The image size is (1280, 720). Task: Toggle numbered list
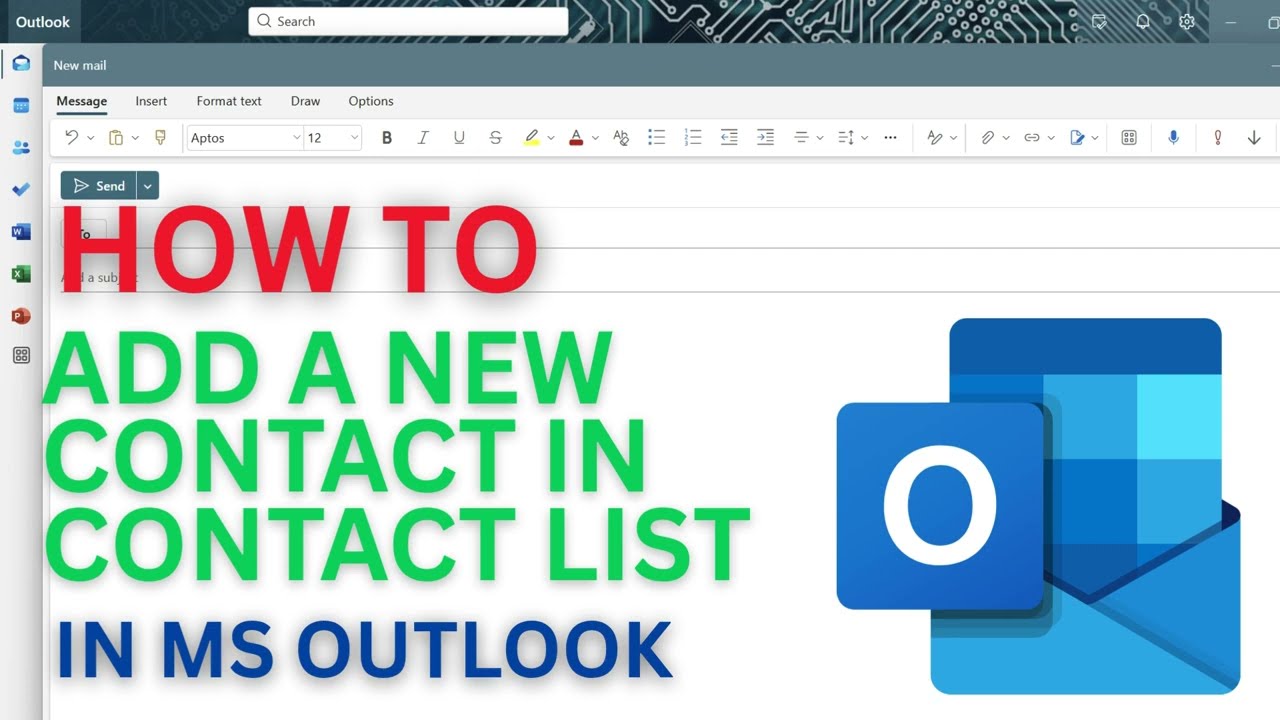(693, 138)
